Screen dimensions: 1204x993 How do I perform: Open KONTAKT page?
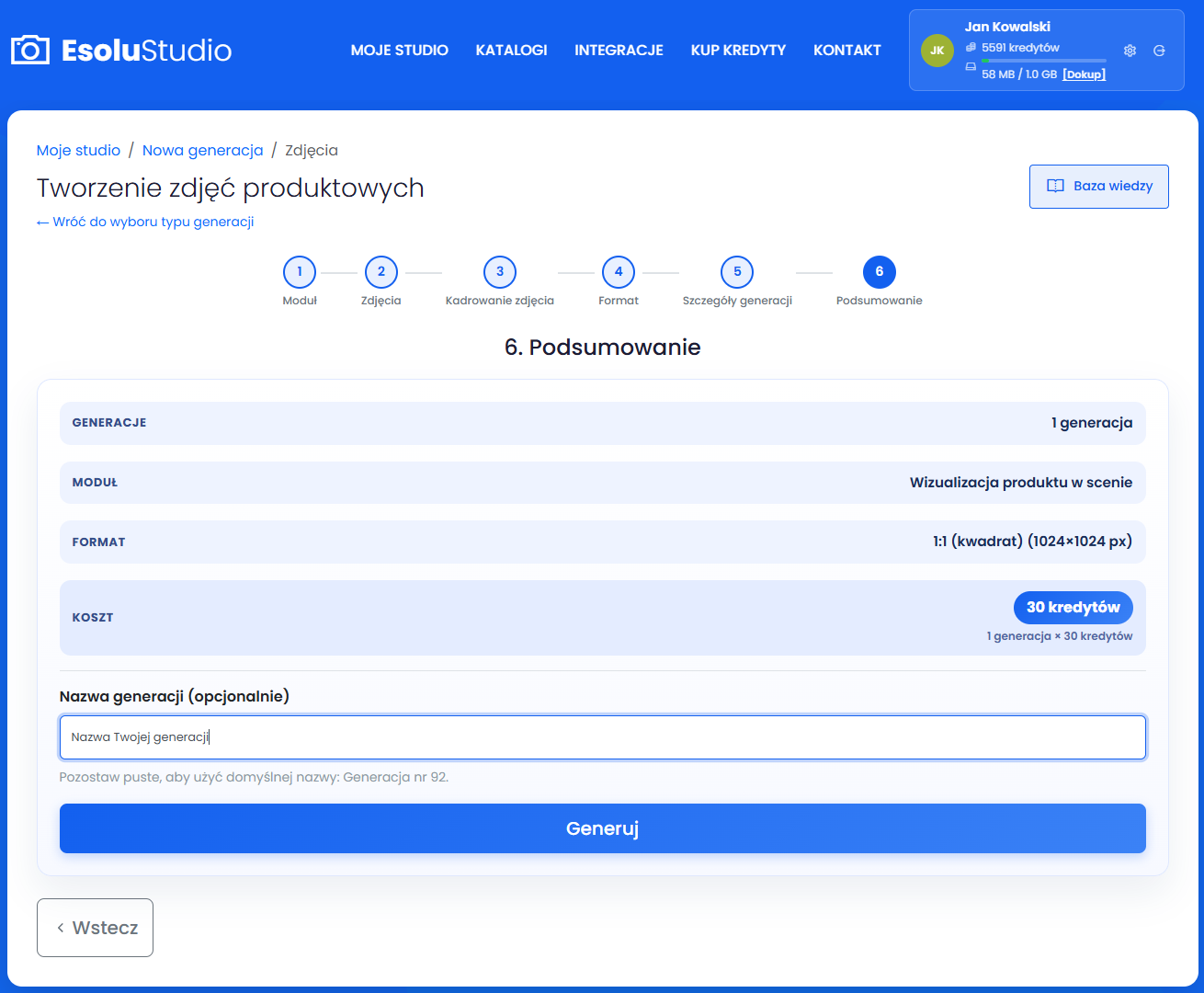(x=847, y=51)
